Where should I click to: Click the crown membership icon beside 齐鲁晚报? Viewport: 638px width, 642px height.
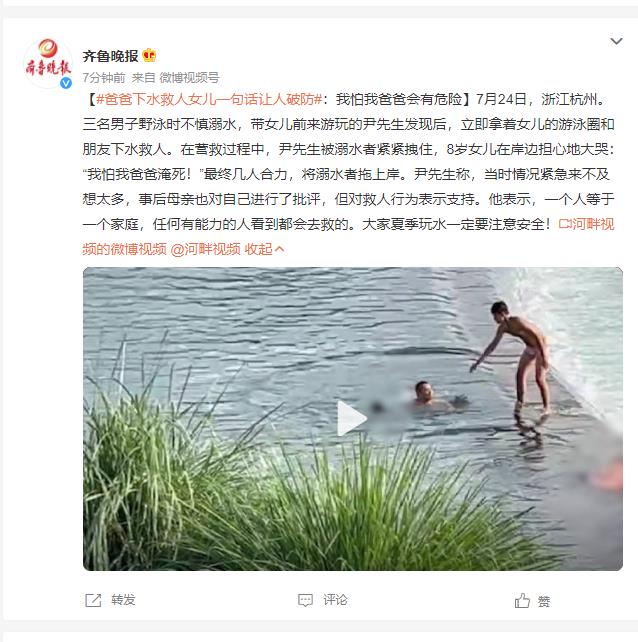(x=149, y=55)
